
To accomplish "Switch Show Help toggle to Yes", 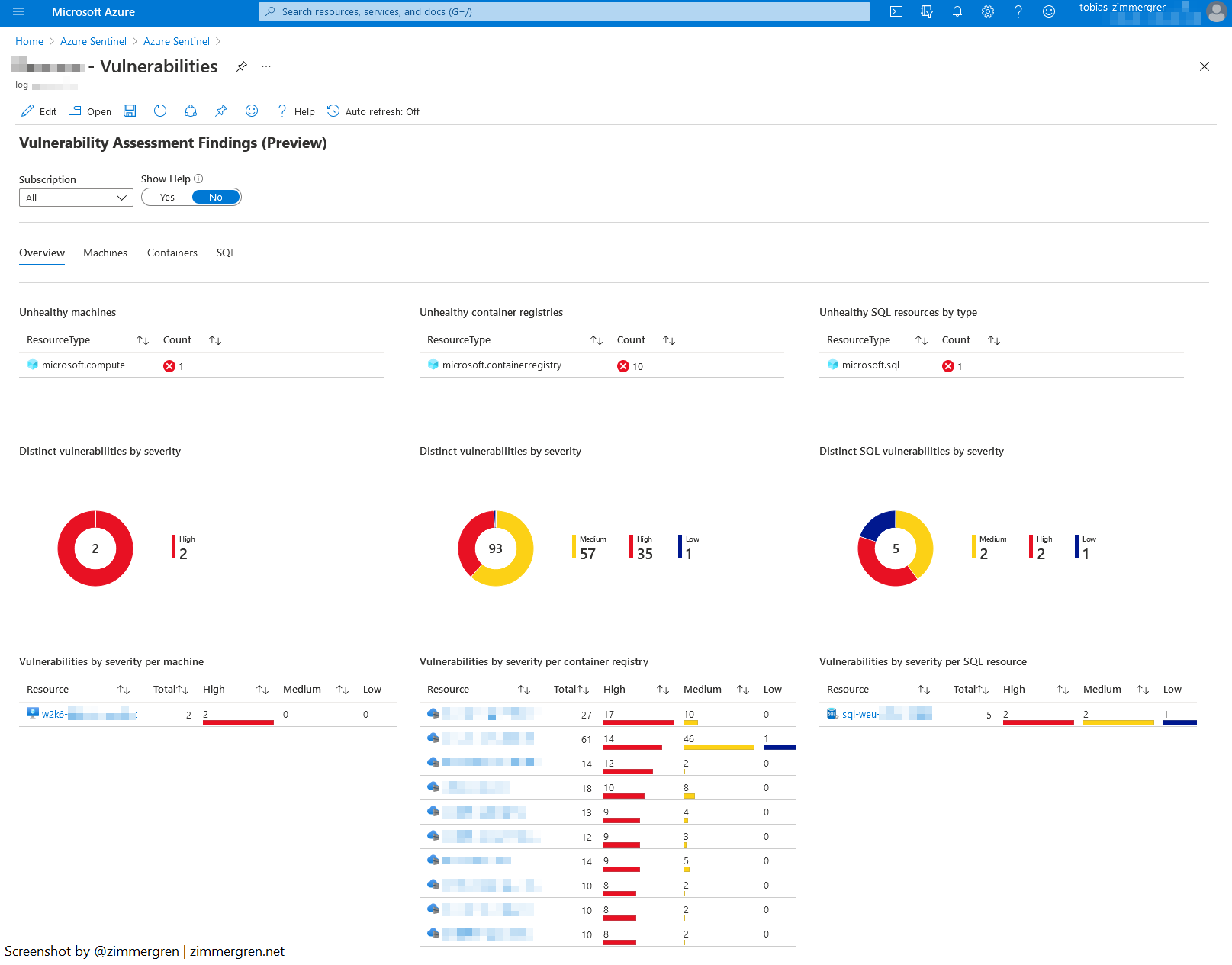I will (x=166, y=197).
